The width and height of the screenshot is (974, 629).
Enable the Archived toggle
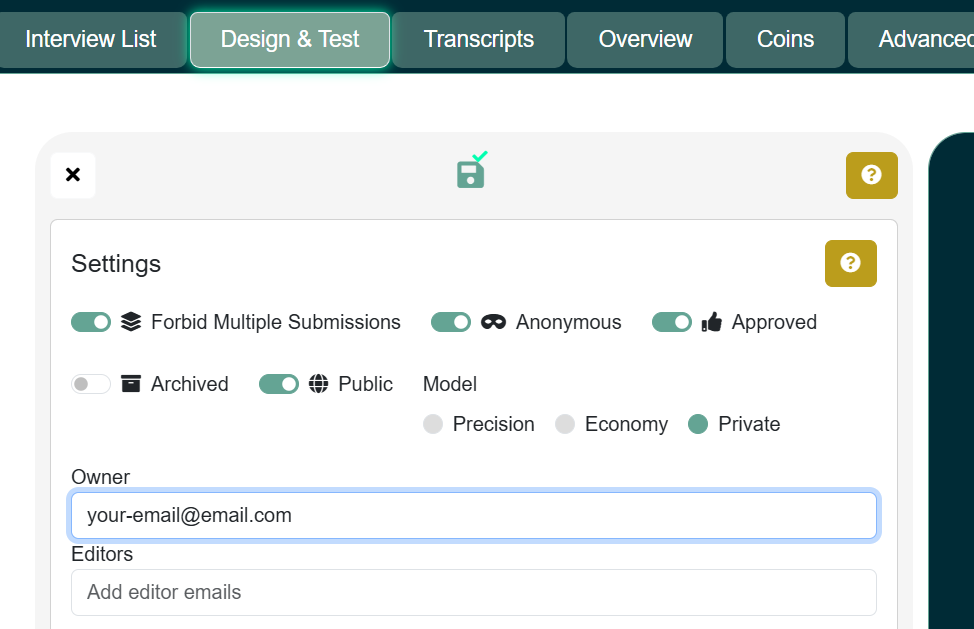coord(91,384)
